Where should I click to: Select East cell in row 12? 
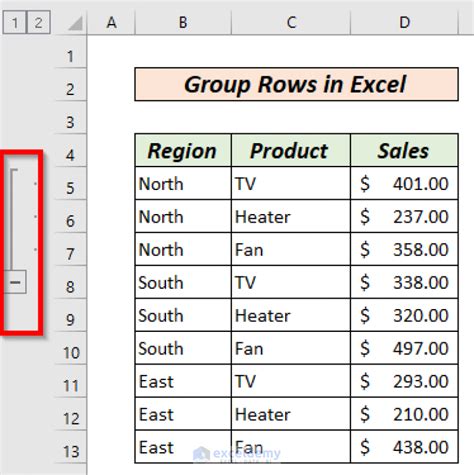click(x=183, y=414)
